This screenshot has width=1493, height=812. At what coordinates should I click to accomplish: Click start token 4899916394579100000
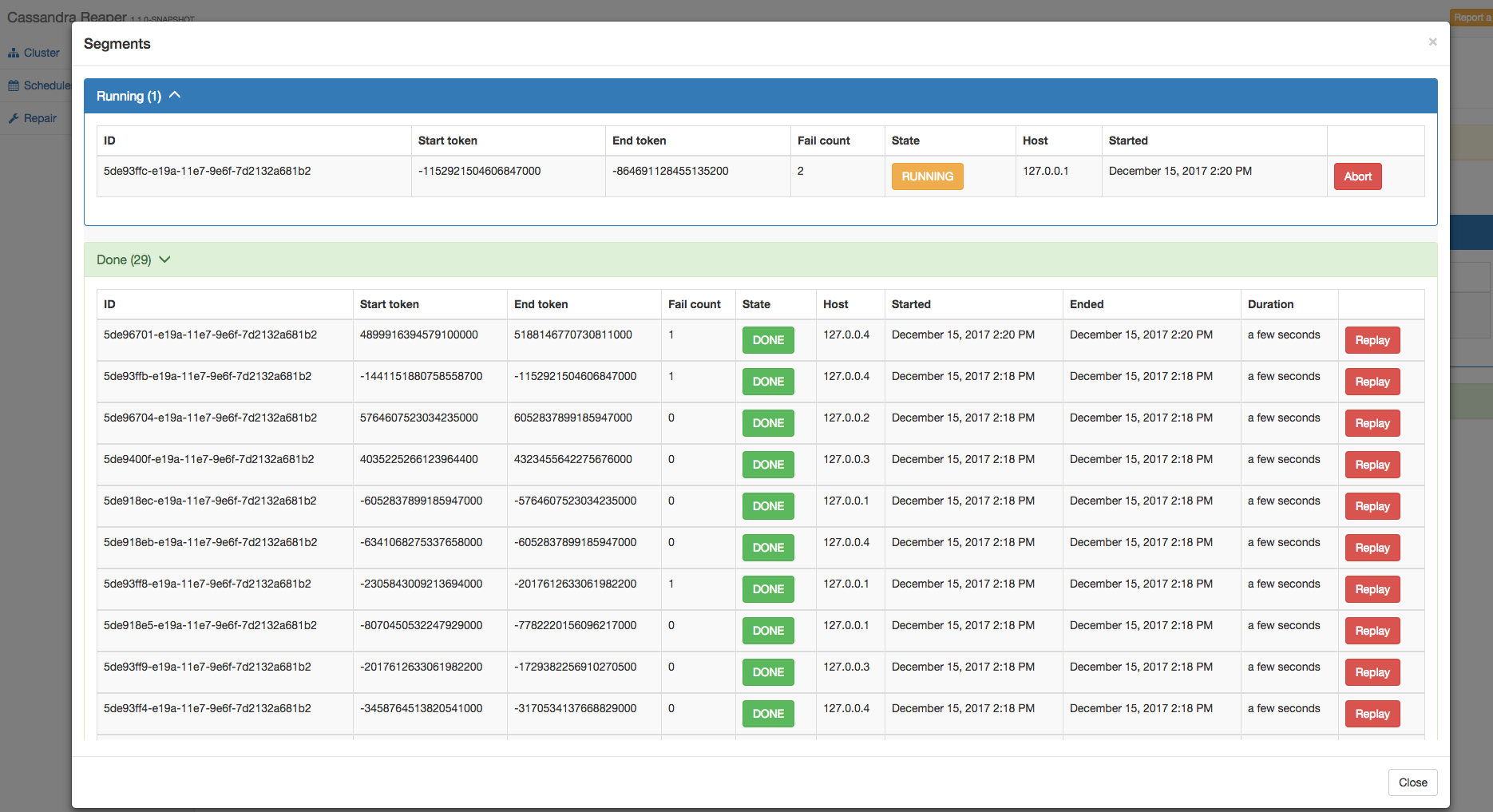pos(419,335)
